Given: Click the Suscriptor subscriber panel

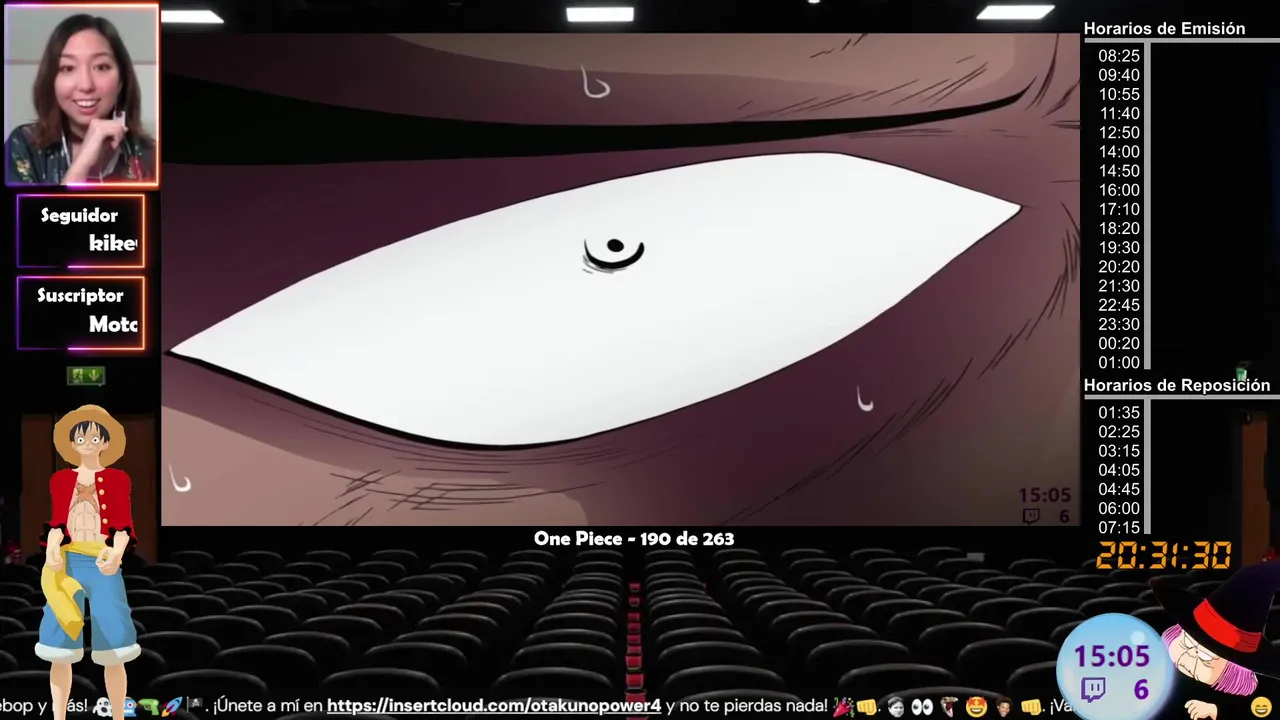Looking at the screenshot, I should (81, 312).
